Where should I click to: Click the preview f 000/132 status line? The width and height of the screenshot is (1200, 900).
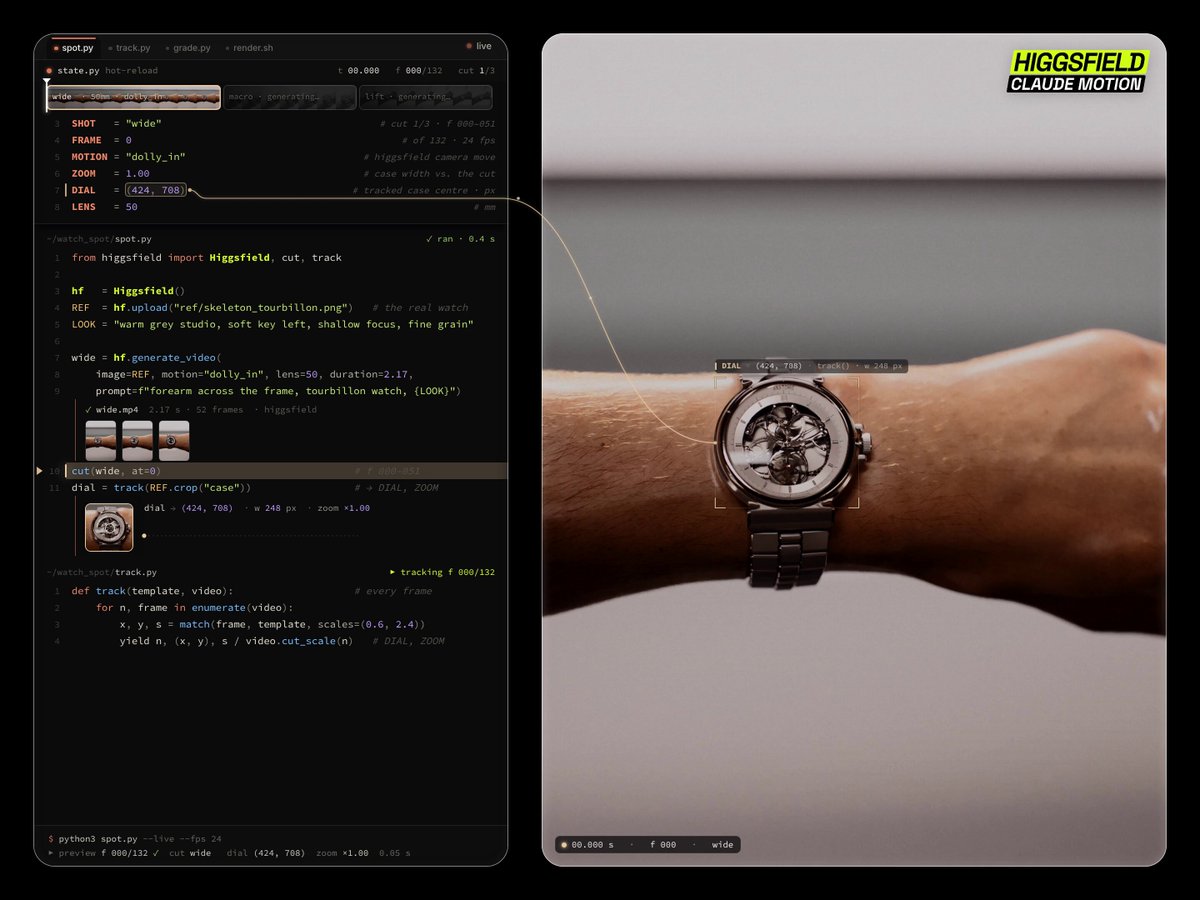tap(229, 853)
